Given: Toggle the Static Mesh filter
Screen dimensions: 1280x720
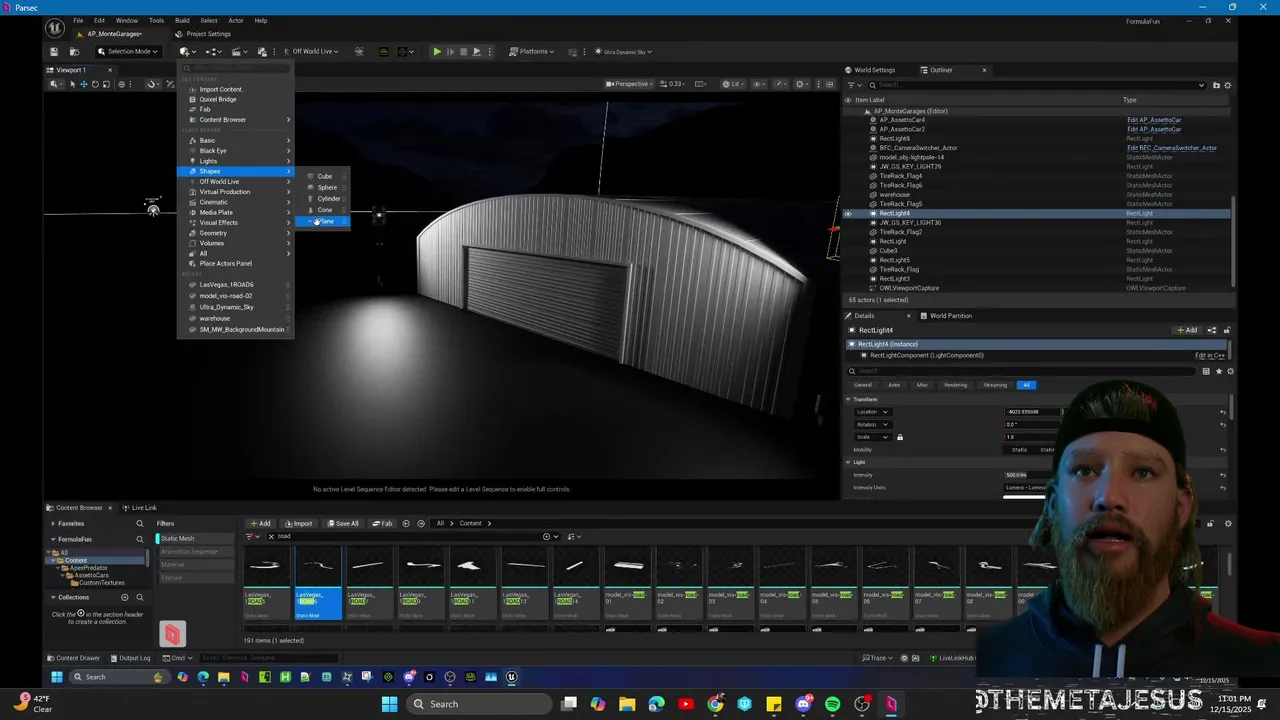Looking at the screenshot, I should click(179, 539).
